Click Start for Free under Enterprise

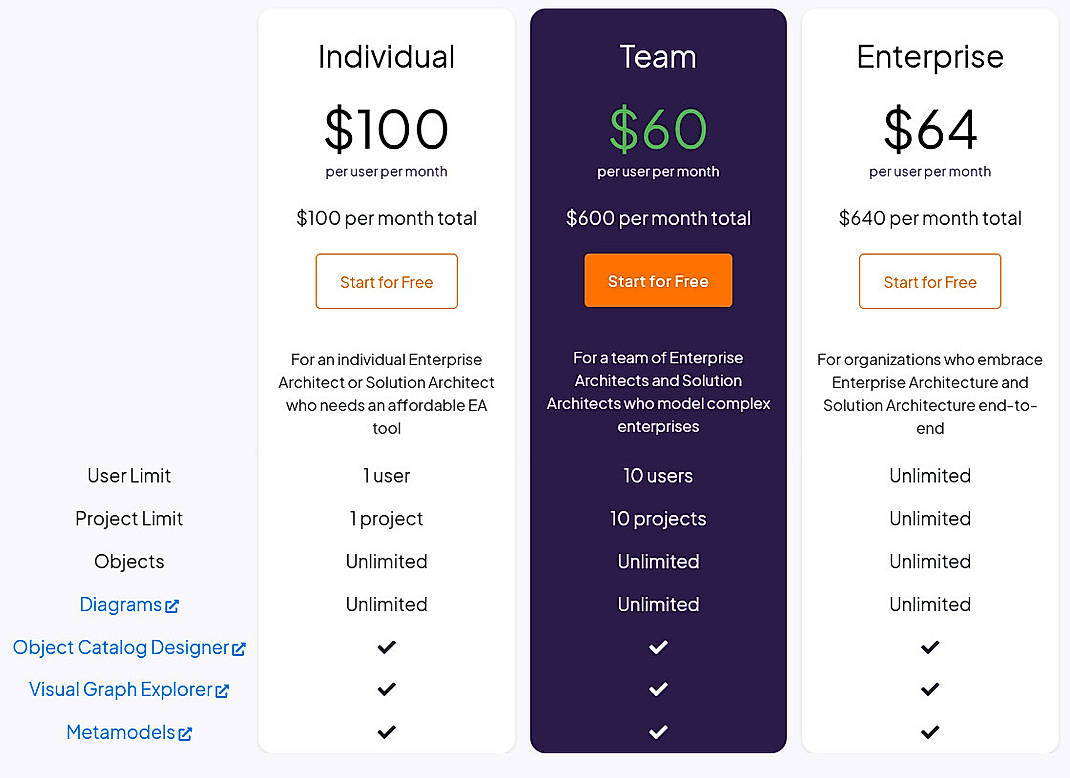point(929,281)
